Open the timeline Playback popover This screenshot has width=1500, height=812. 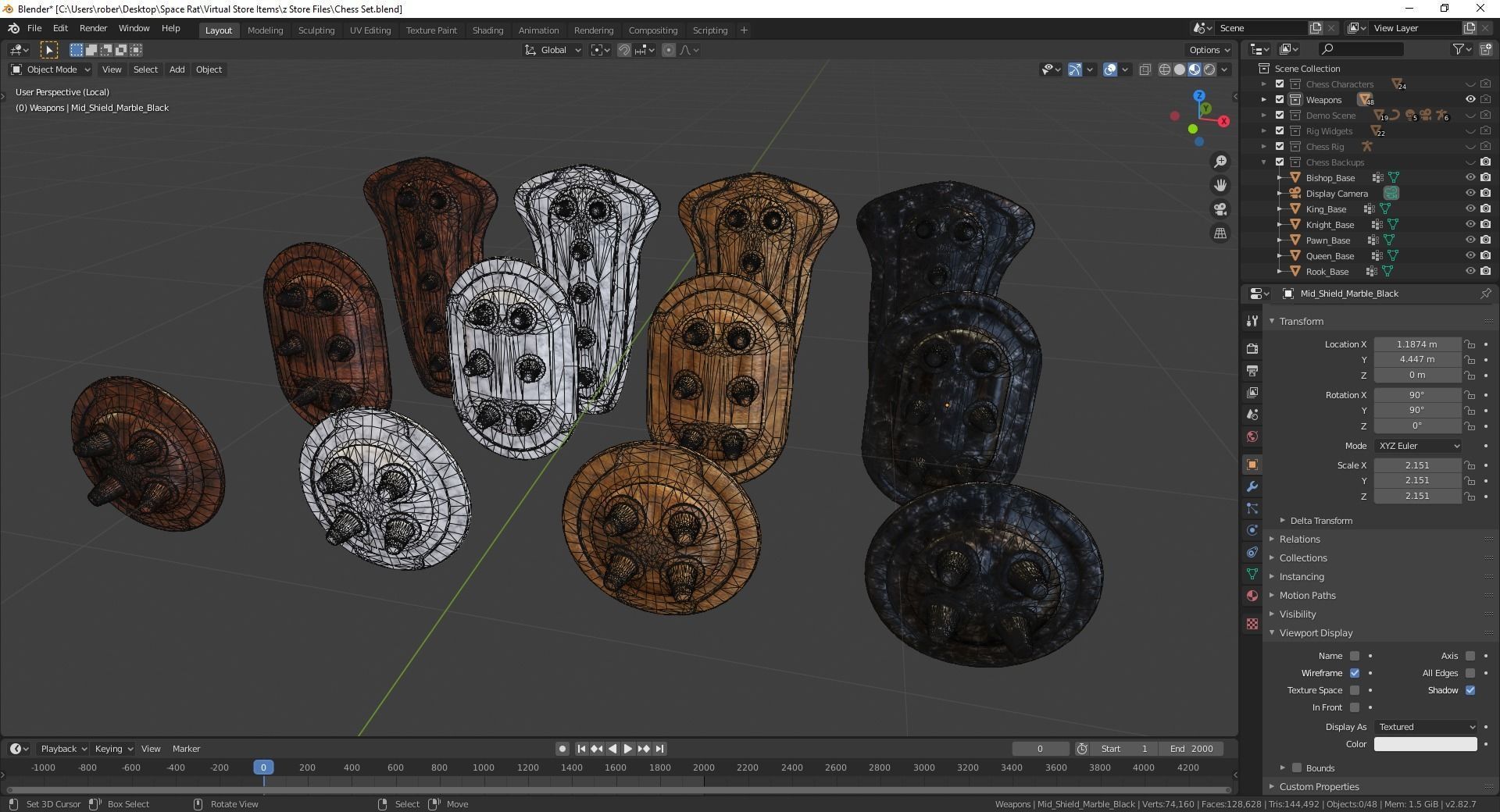(x=63, y=749)
